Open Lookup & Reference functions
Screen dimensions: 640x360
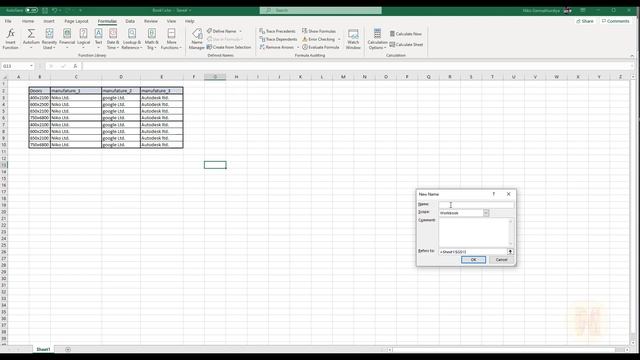132,39
